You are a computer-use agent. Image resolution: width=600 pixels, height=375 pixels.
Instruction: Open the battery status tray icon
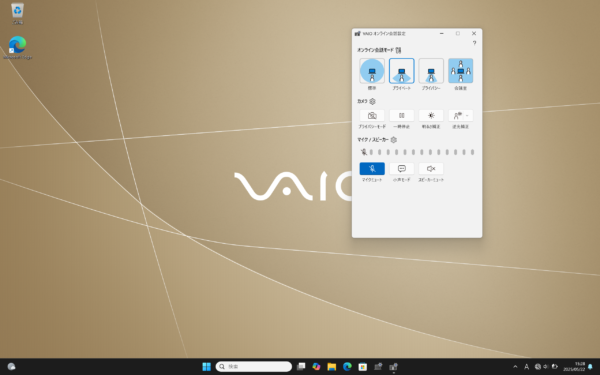click(x=554, y=367)
